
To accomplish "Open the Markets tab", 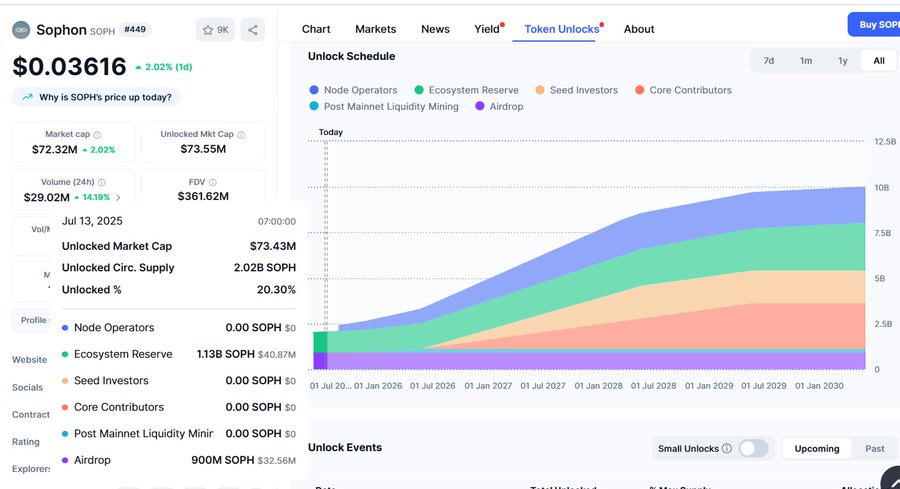I will click(x=375, y=29).
